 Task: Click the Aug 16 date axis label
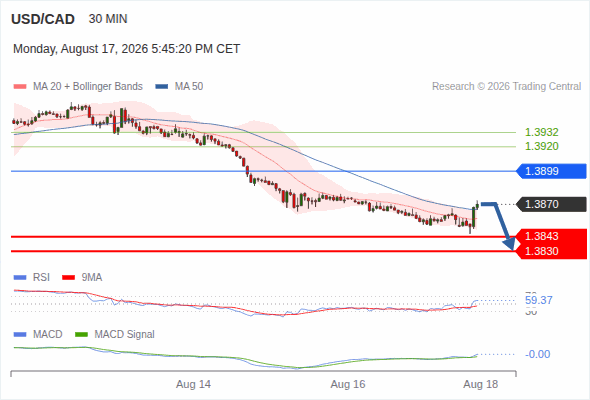(x=348, y=384)
